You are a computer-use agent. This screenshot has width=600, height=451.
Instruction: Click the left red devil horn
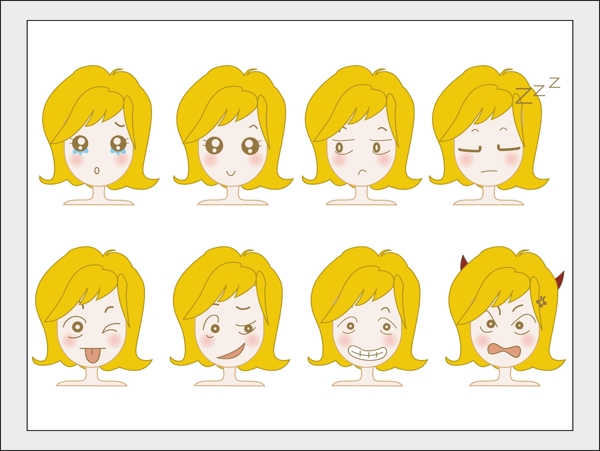(464, 262)
